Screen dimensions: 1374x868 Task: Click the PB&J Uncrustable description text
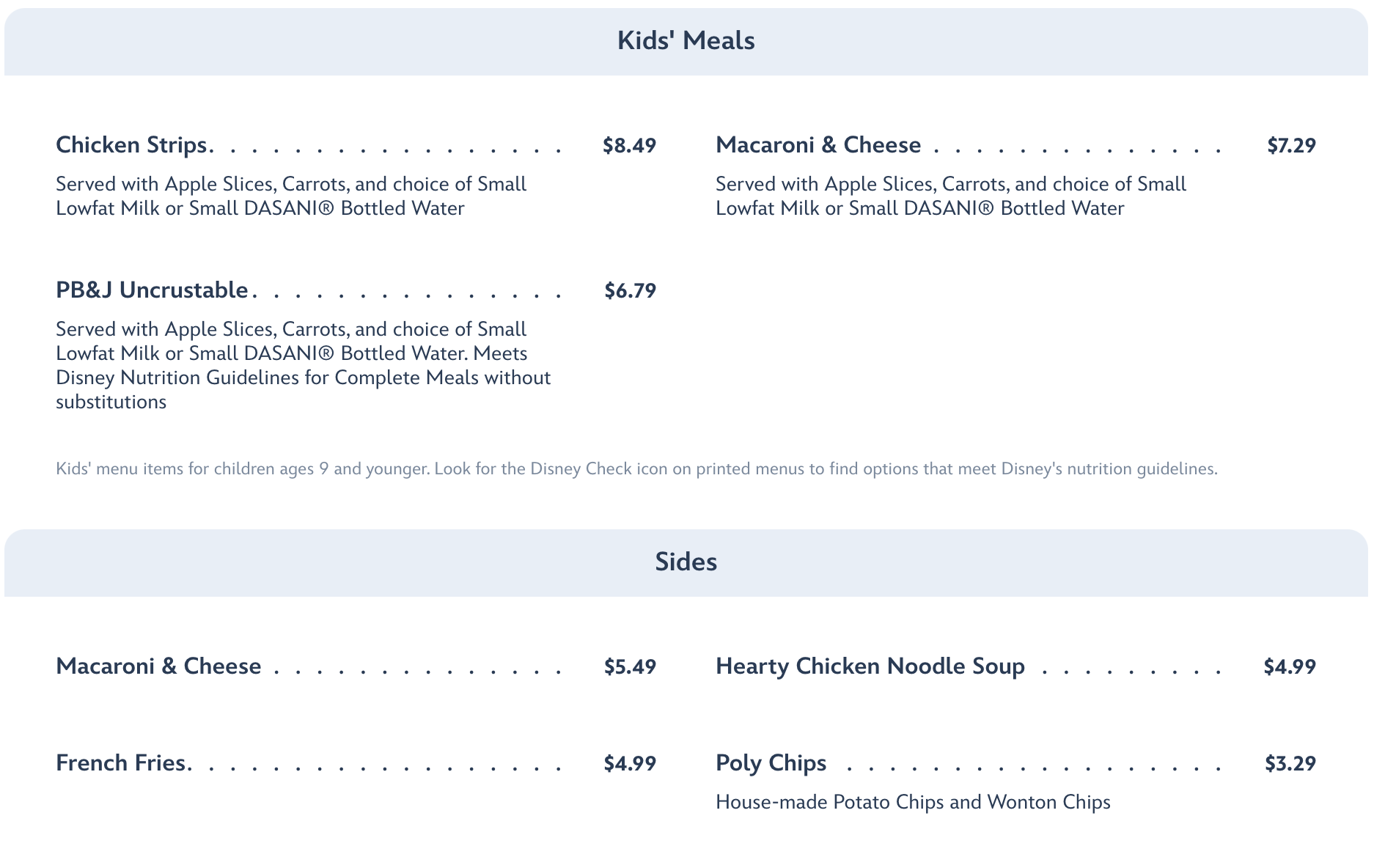click(303, 365)
